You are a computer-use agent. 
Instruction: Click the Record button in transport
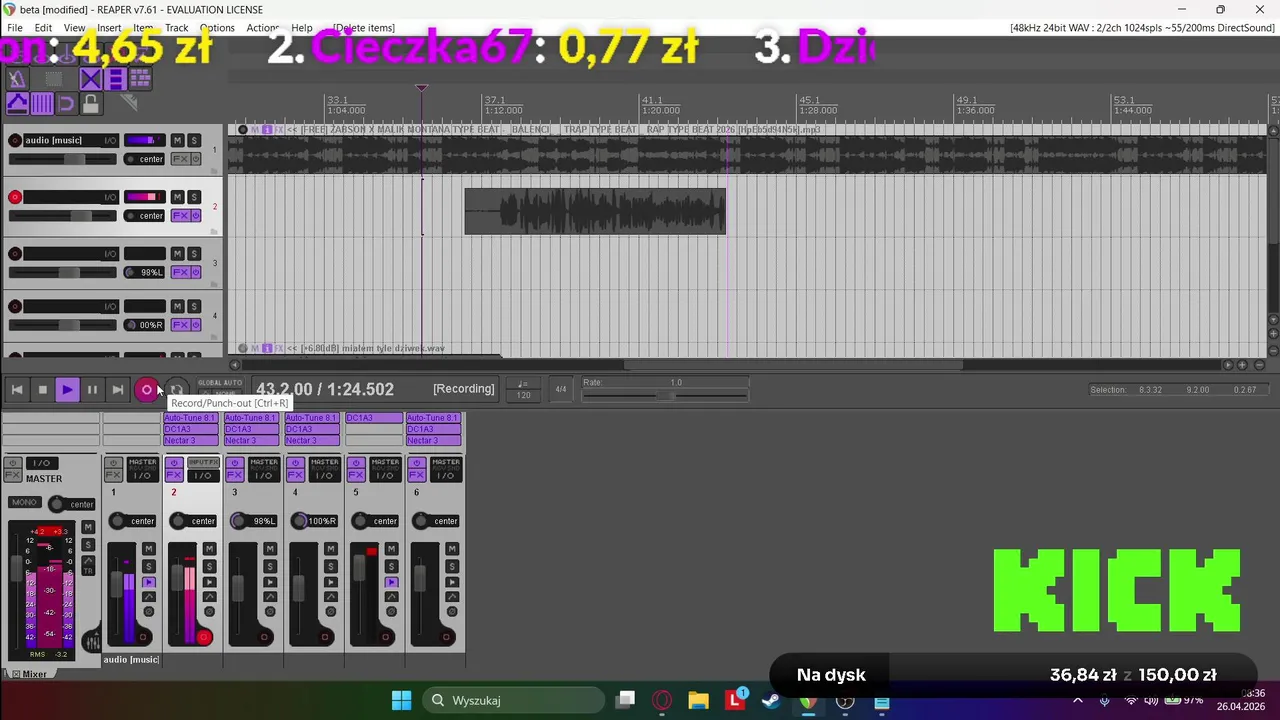pyautogui.click(x=147, y=390)
